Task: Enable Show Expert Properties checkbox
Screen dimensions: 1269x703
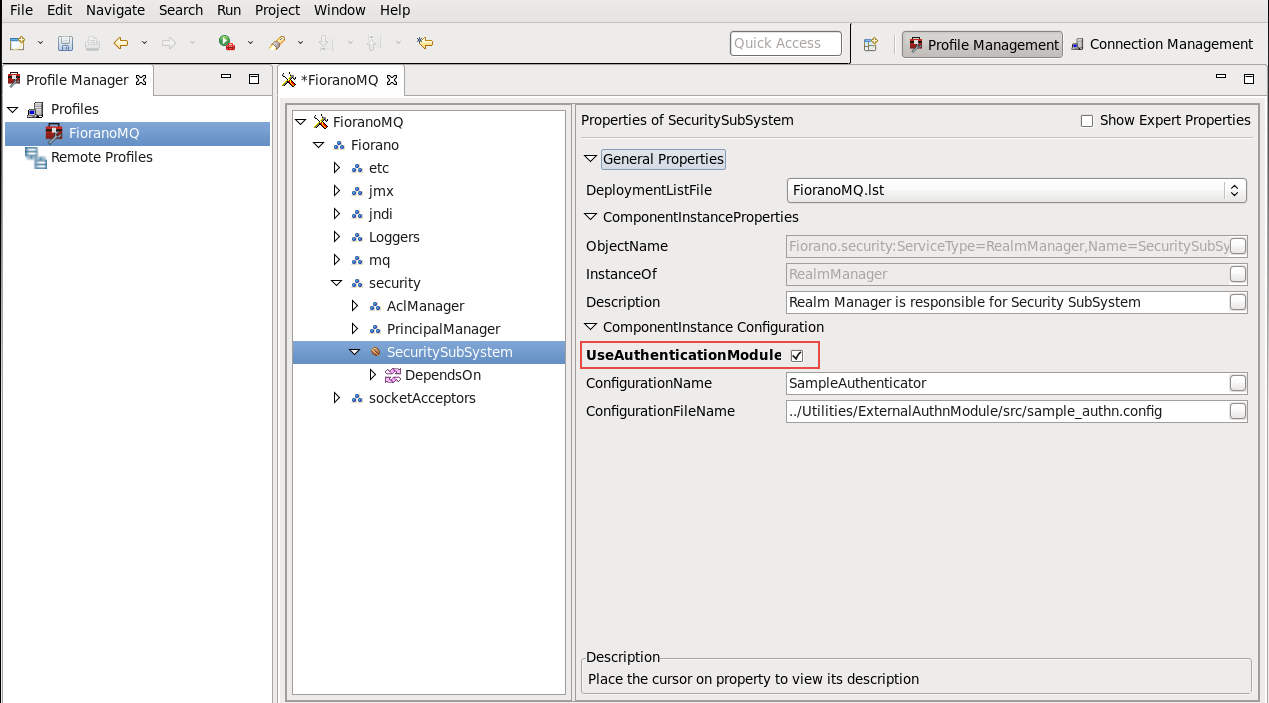Action: (x=1087, y=121)
